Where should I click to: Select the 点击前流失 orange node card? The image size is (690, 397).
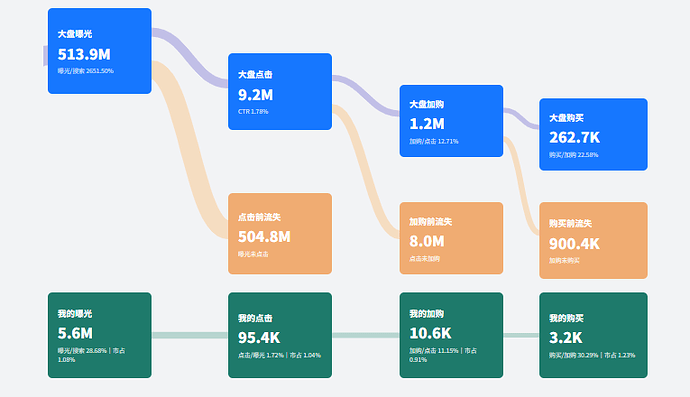pyautogui.click(x=280, y=234)
